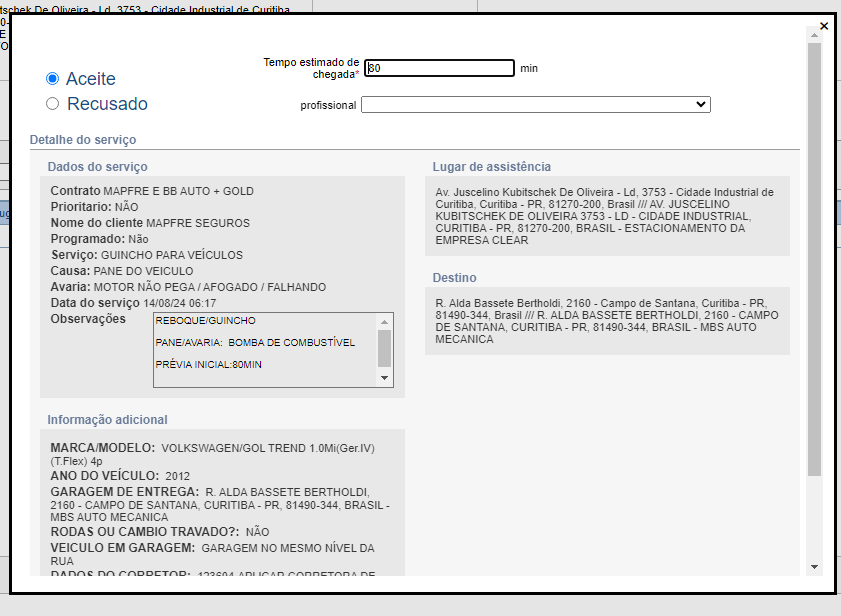Click the Dados do serviço heading
The width and height of the screenshot is (841, 616).
(98, 167)
